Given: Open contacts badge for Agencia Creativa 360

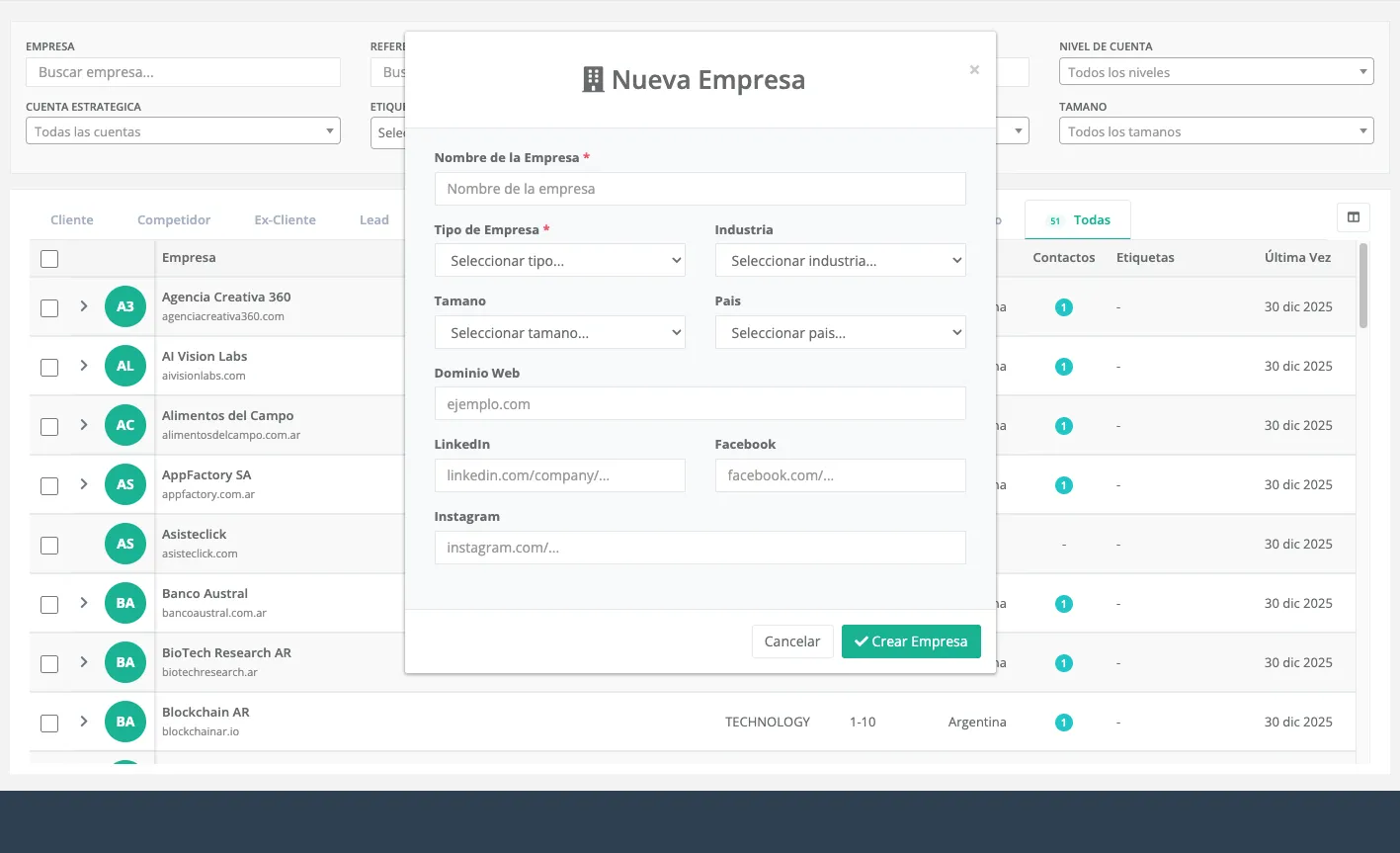Looking at the screenshot, I should point(1064,307).
